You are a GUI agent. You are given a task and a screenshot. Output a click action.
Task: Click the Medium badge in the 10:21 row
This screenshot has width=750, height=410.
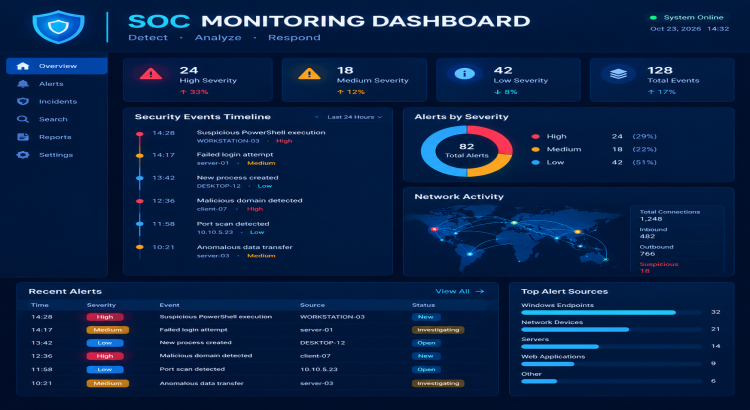tap(108, 383)
